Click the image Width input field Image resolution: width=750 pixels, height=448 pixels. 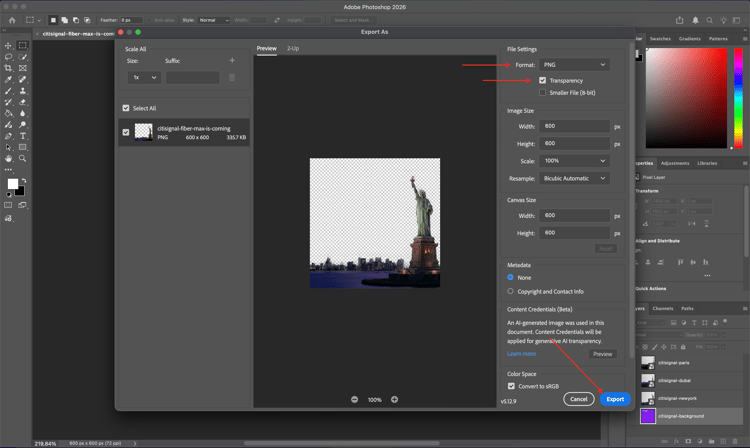tap(574, 127)
